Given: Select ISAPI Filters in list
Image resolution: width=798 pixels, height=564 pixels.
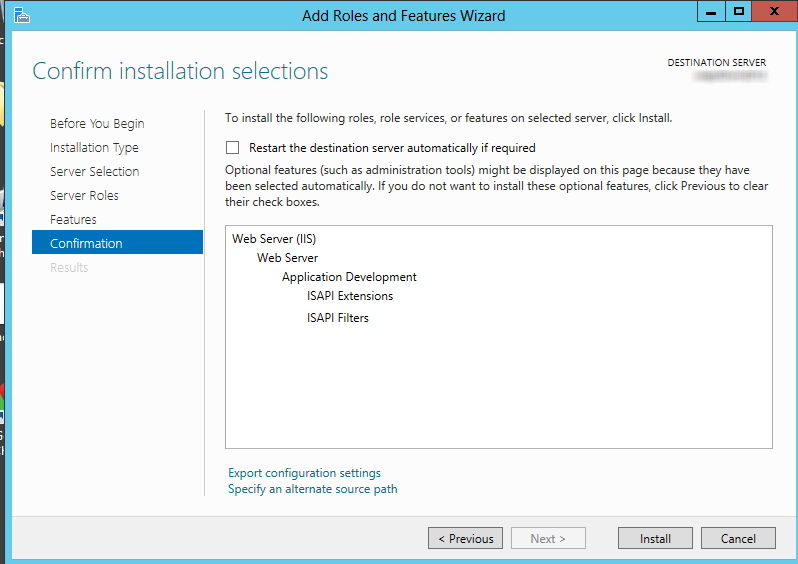Looking at the screenshot, I should click(x=338, y=318).
